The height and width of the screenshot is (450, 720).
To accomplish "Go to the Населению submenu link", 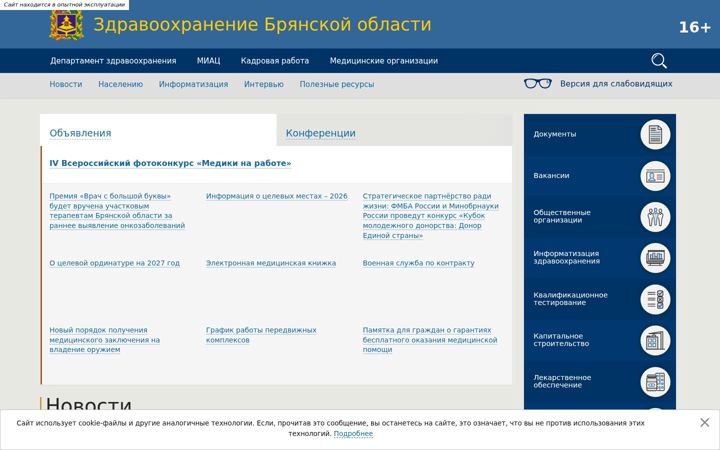I will click(x=120, y=84).
